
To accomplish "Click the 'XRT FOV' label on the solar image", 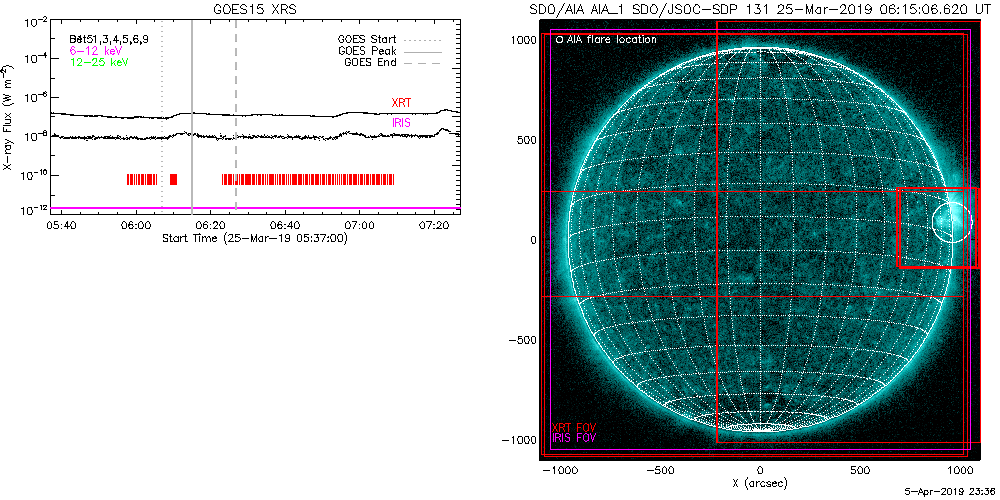I will (575, 427).
